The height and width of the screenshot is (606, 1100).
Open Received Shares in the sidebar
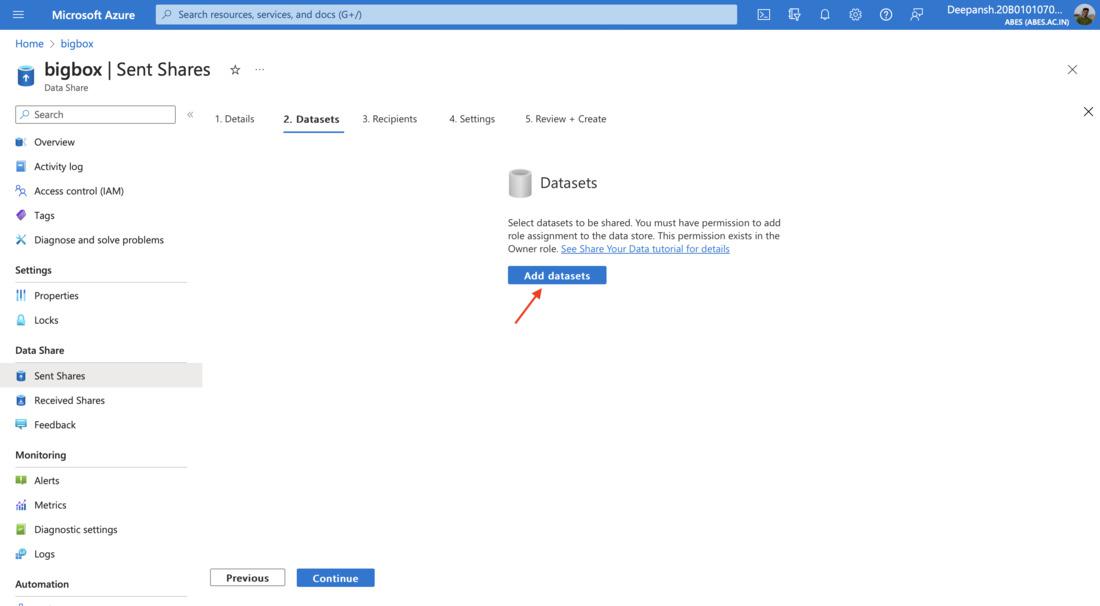click(x=69, y=400)
